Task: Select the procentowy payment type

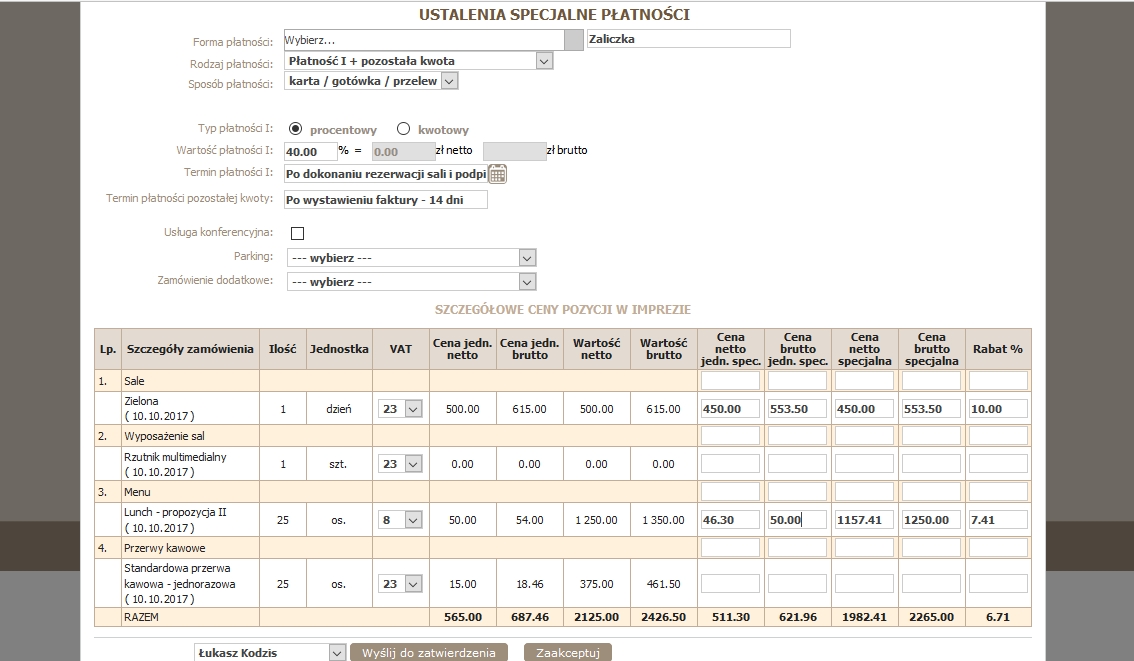Action: click(295, 129)
